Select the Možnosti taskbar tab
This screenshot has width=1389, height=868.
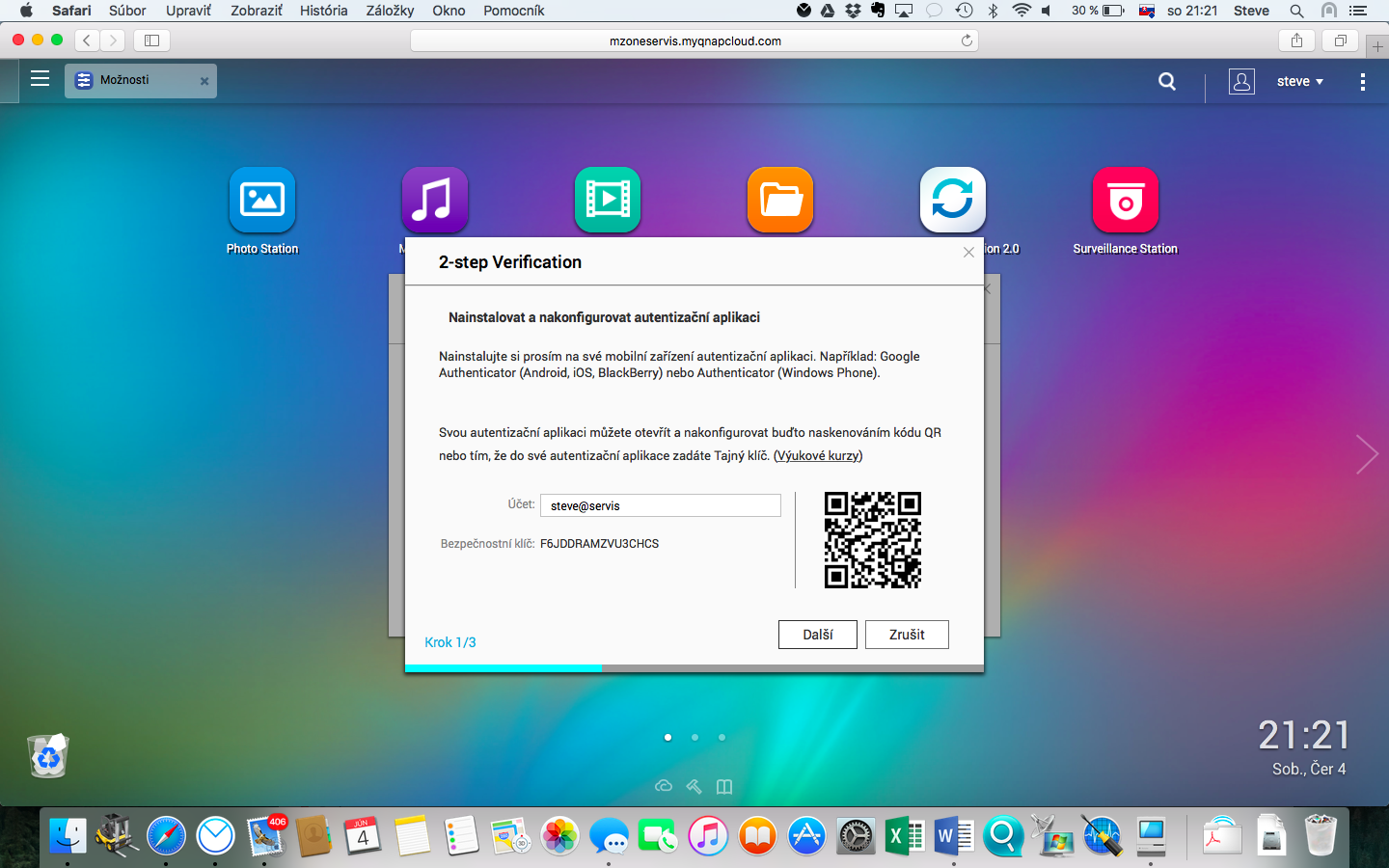coord(135,81)
